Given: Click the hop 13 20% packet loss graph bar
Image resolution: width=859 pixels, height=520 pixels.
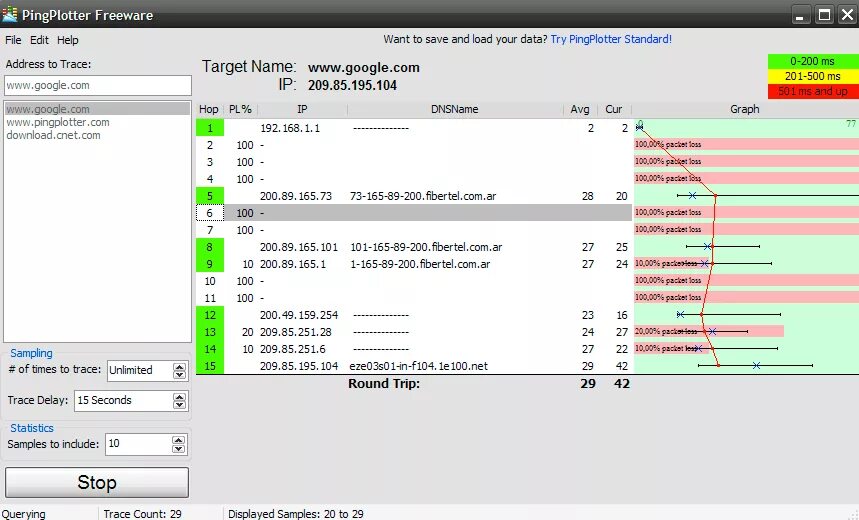Looking at the screenshot, I should point(709,332).
